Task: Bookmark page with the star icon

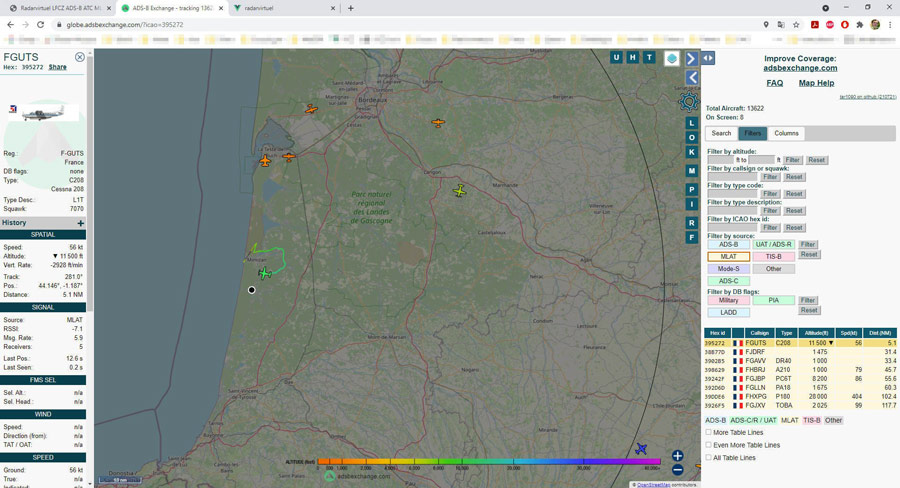Action: [x=796, y=25]
